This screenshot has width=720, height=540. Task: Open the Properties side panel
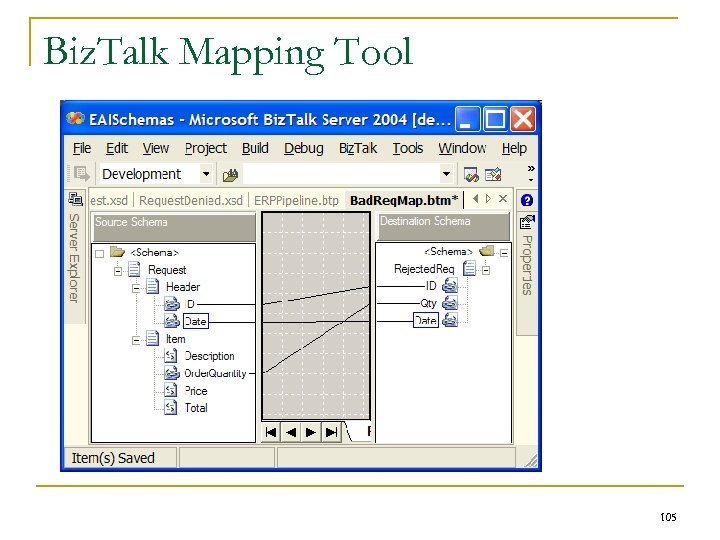click(527, 265)
